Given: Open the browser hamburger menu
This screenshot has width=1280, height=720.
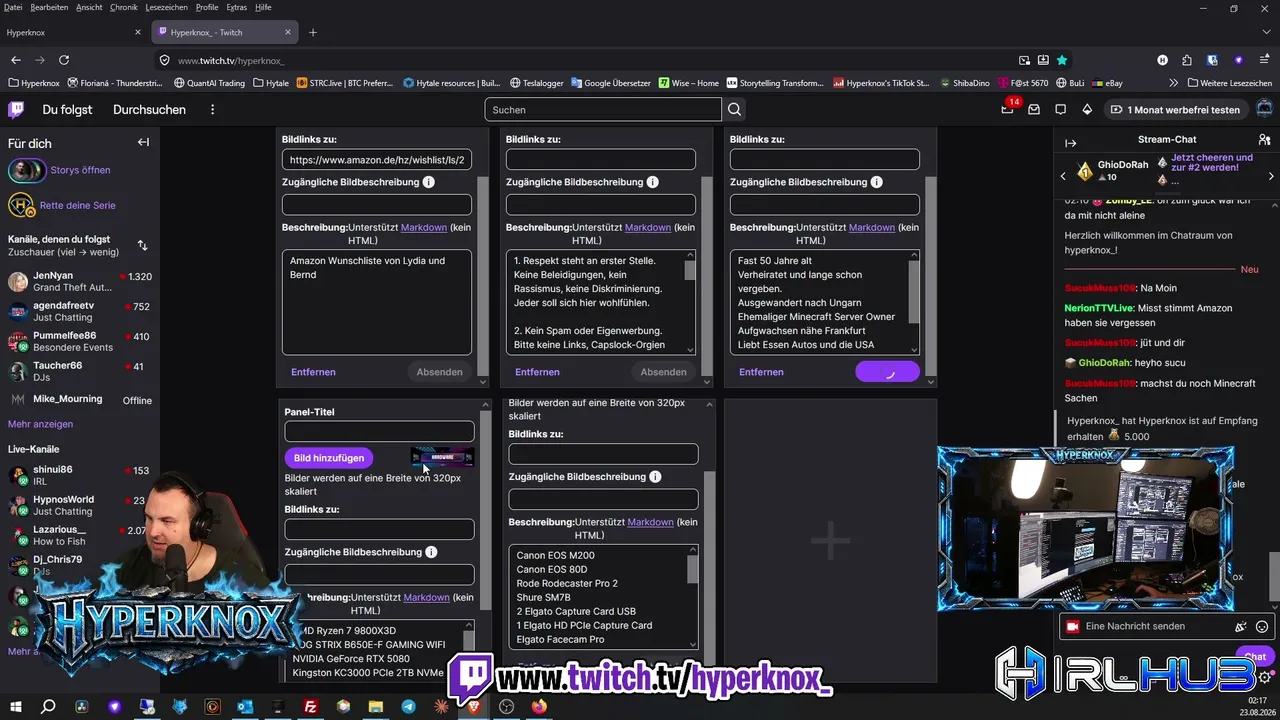Looking at the screenshot, I should point(1264,60).
